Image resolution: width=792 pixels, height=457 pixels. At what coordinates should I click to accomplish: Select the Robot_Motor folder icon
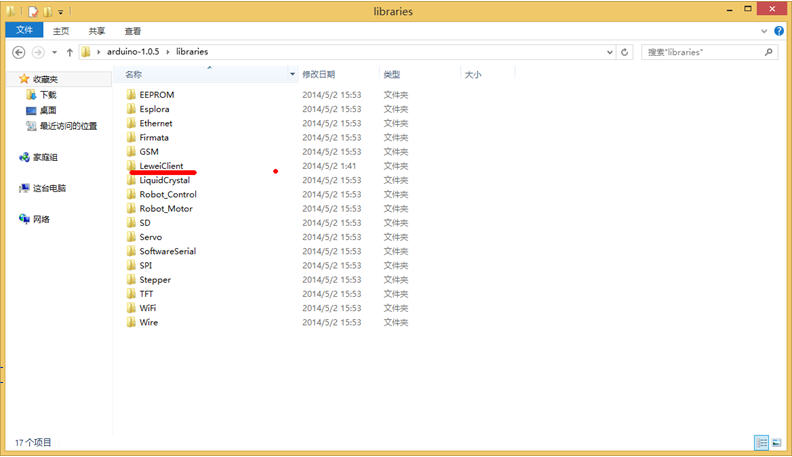pyautogui.click(x=131, y=208)
